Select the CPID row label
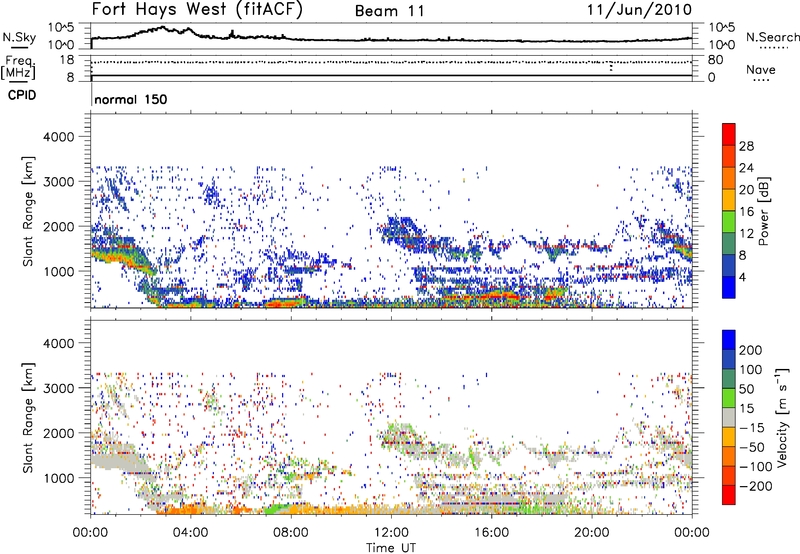The image size is (800, 554). coord(22,95)
